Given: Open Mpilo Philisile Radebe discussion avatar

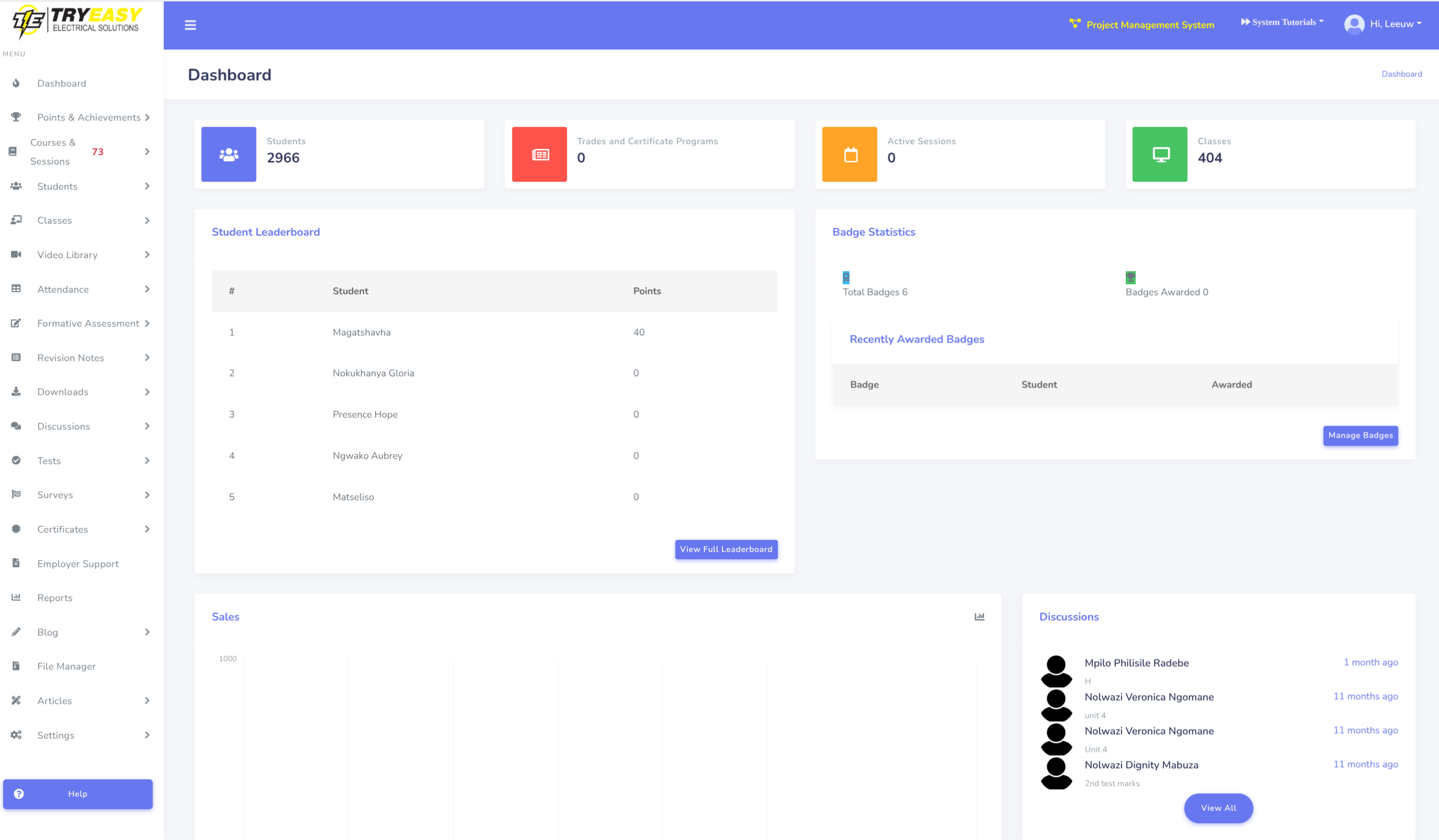Looking at the screenshot, I should 1056,671.
